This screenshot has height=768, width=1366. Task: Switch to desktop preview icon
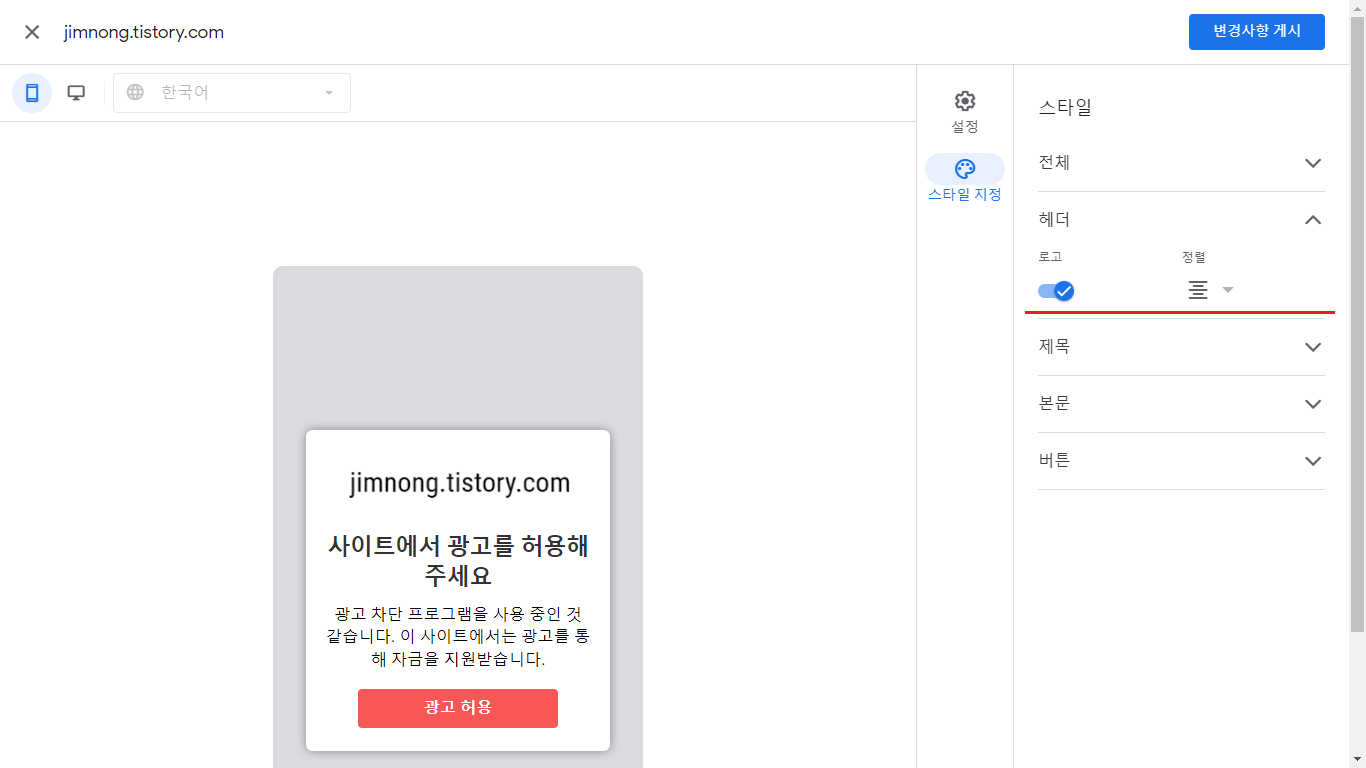[x=76, y=93]
